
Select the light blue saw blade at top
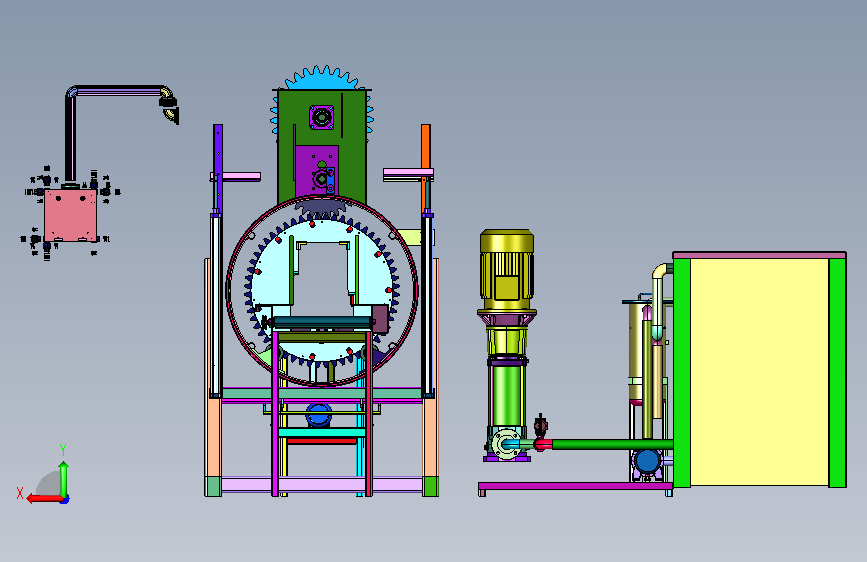[x=321, y=79]
